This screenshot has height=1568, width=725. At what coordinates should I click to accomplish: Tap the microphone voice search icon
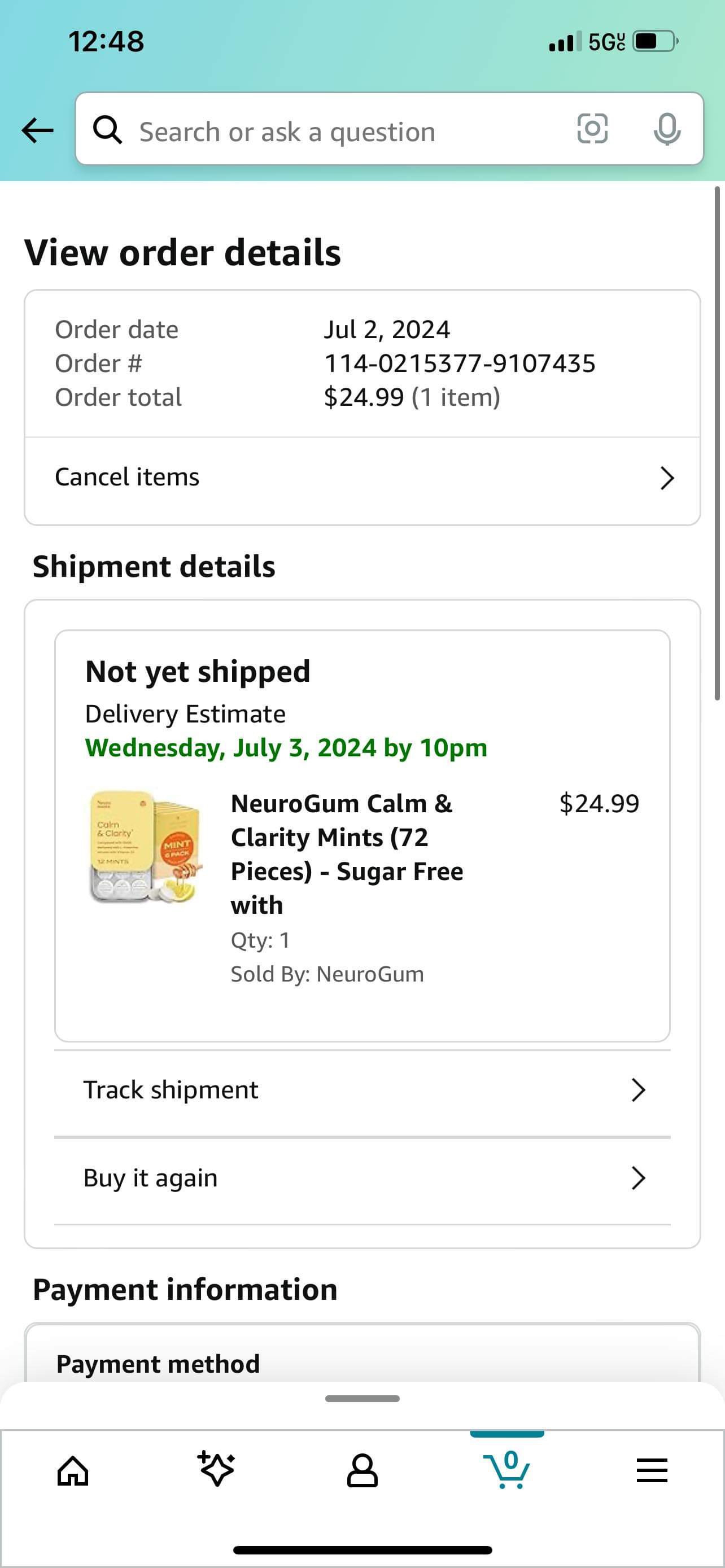667,129
